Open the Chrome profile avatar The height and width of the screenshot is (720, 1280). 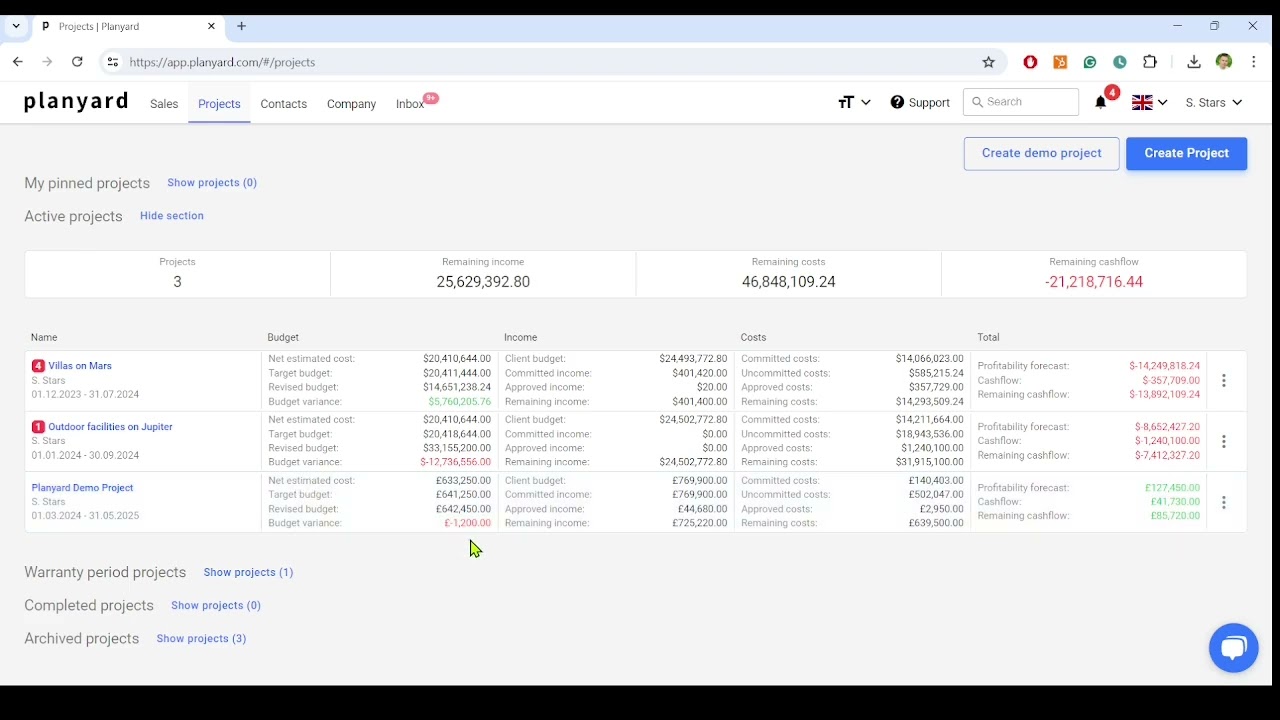1224,62
